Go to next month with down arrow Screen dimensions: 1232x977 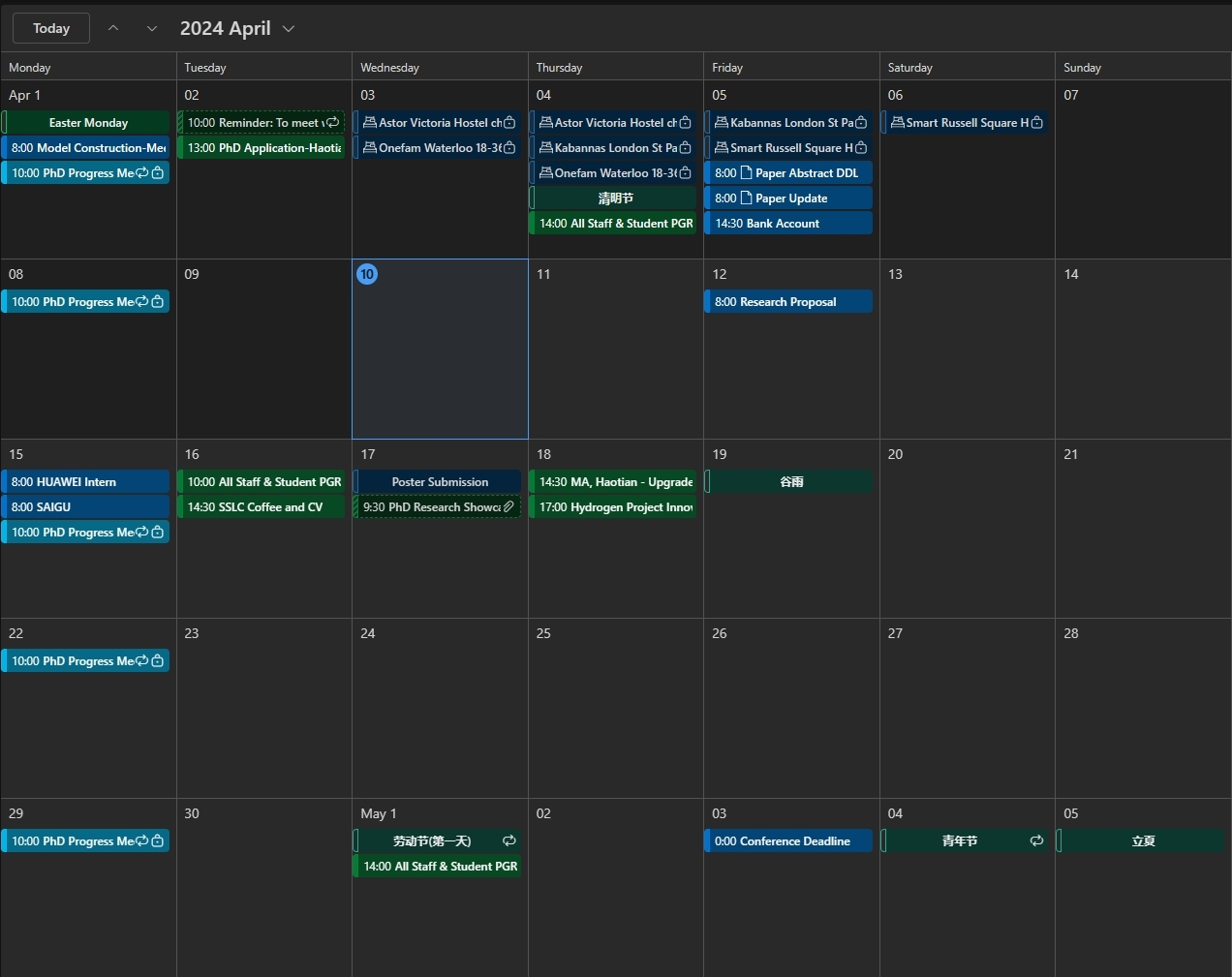[151, 28]
